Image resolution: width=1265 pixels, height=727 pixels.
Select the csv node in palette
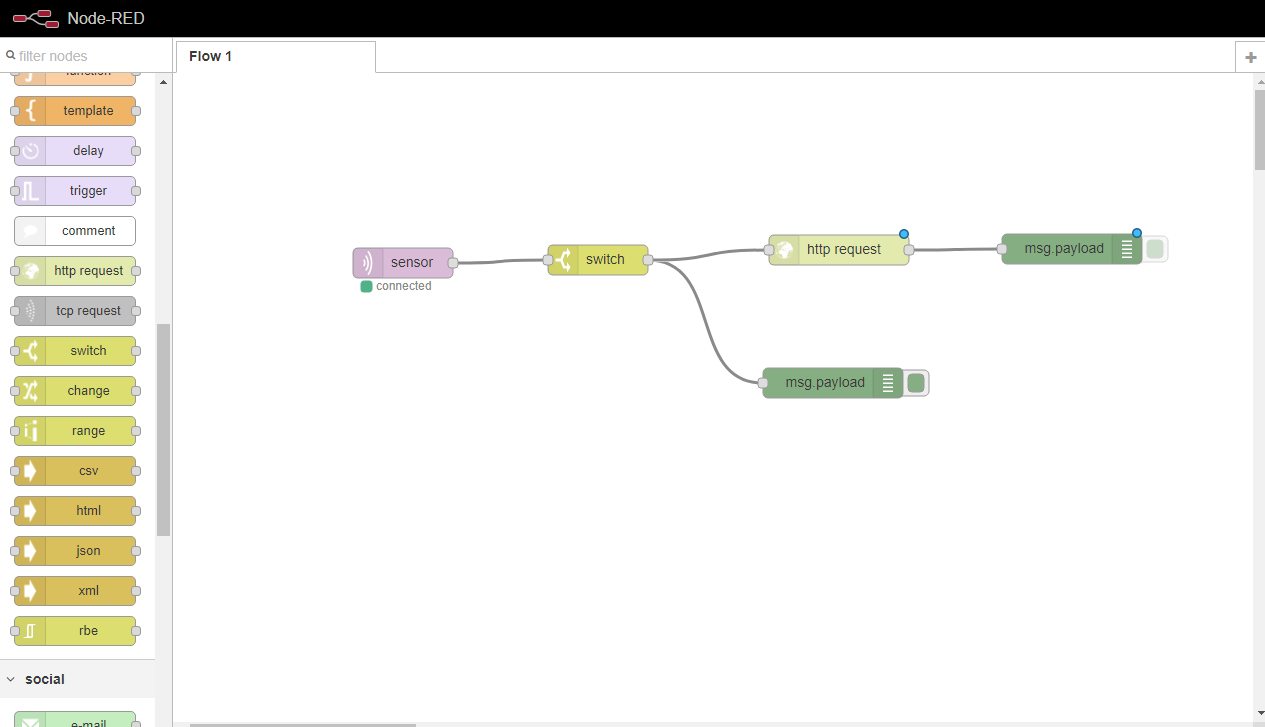(75, 471)
